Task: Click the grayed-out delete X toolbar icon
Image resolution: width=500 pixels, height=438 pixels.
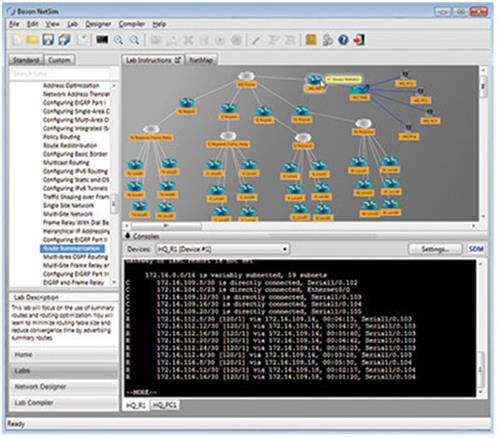Action: click(x=188, y=40)
